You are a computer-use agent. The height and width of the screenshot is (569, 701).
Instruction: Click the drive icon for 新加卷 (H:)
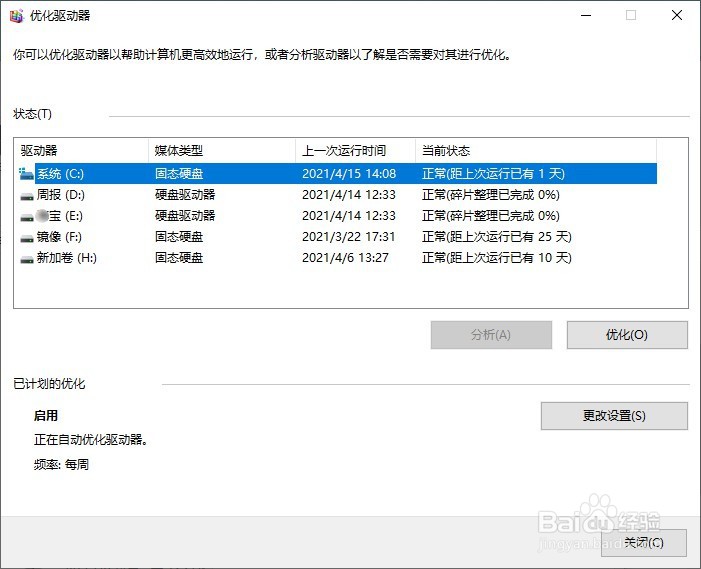pos(27,259)
